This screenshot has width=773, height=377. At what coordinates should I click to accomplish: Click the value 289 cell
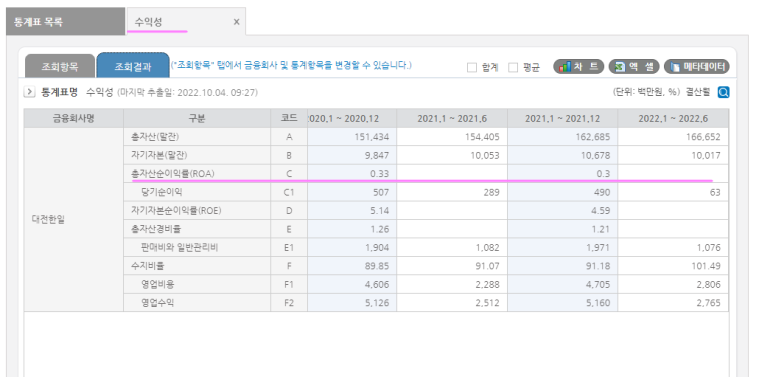click(x=452, y=192)
